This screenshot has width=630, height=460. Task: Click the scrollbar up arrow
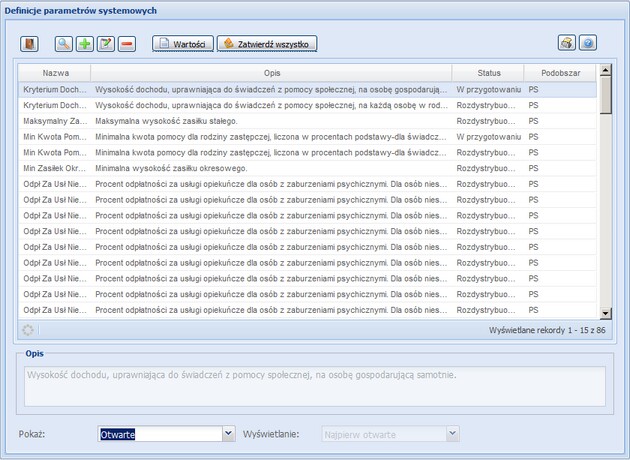605,70
